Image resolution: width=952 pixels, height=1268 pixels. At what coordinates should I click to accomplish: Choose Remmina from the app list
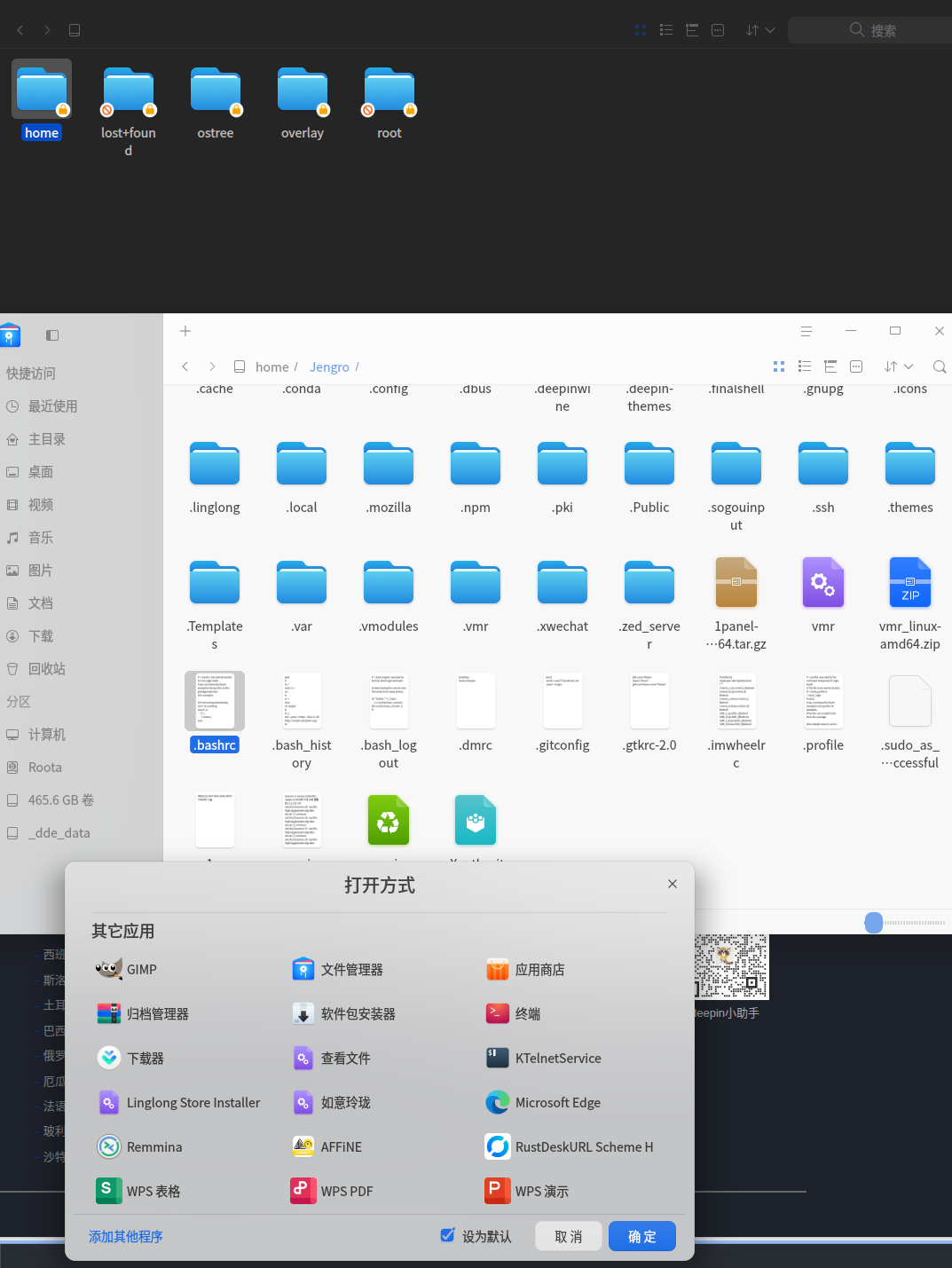coord(139,1146)
